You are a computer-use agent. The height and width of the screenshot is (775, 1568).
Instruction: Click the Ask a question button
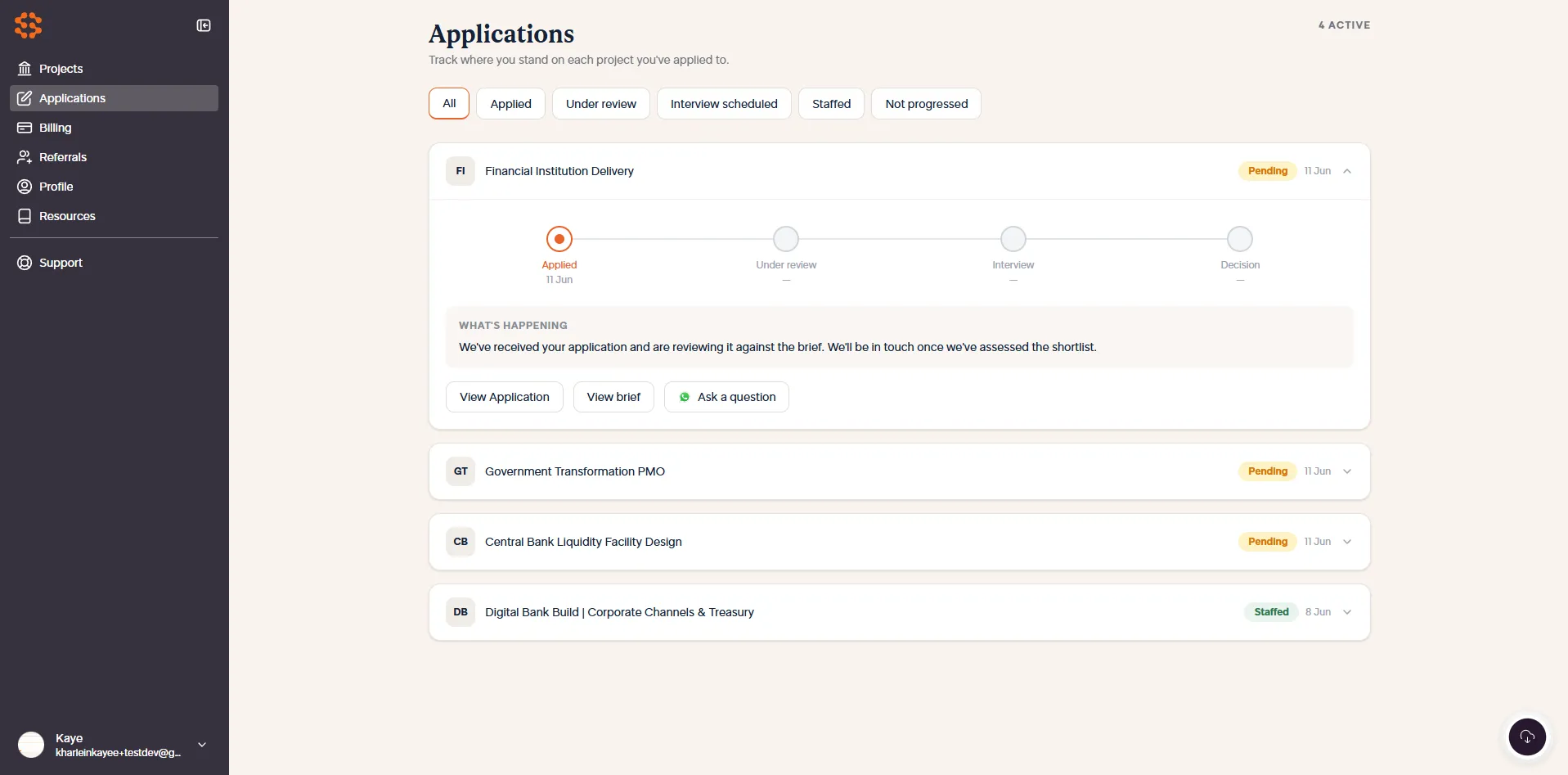[726, 397]
